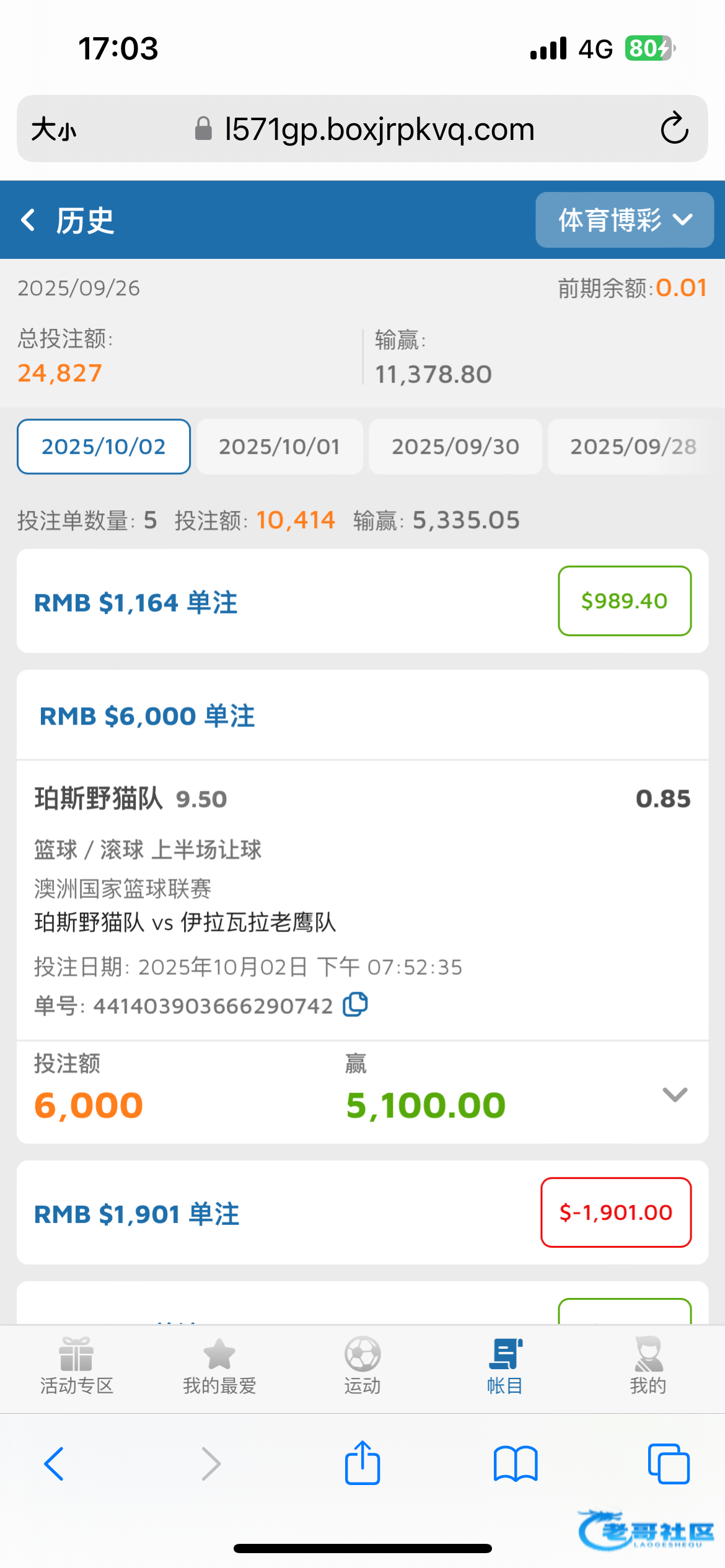The width and height of the screenshot is (725, 1568).
Task: Select the 2025/10/01 date tab
Action: point(279,446)
